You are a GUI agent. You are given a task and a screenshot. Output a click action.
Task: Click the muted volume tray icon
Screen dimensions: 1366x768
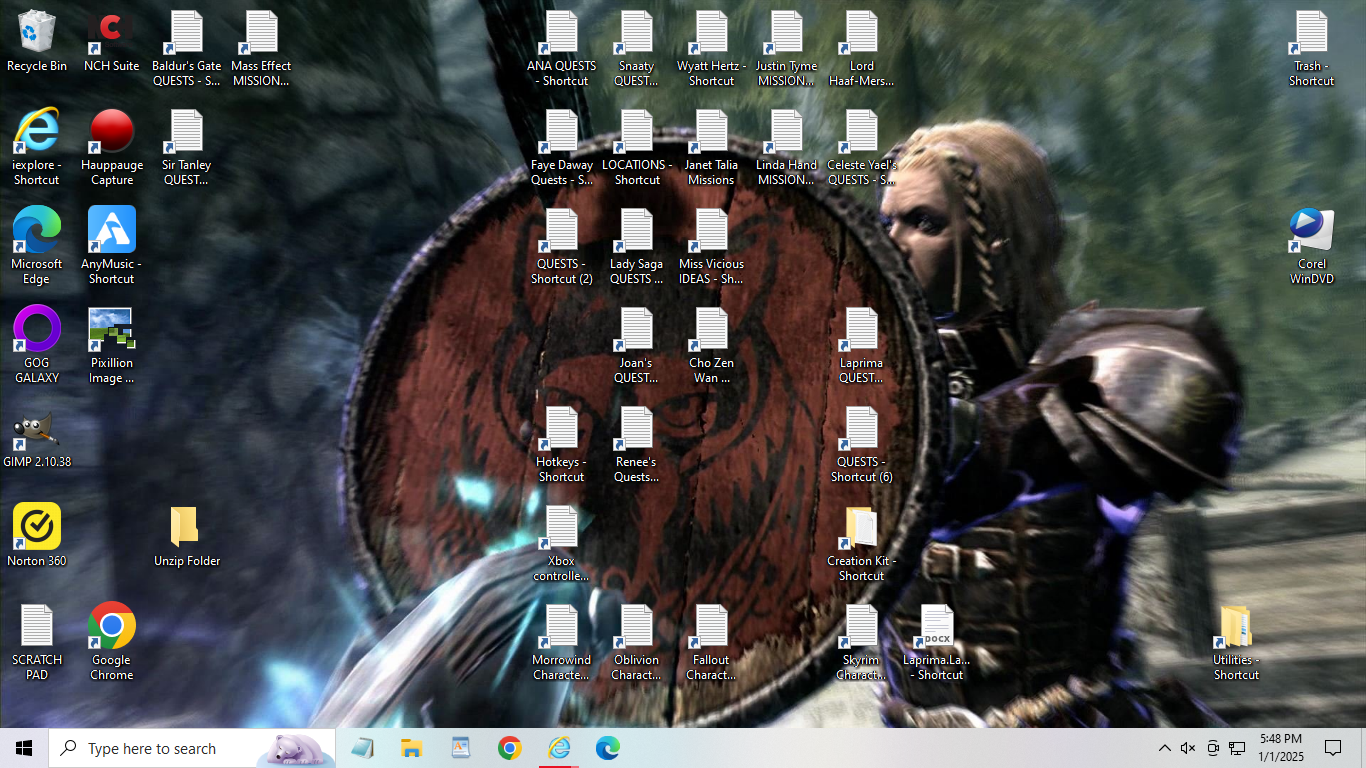tap(1188, 748)
